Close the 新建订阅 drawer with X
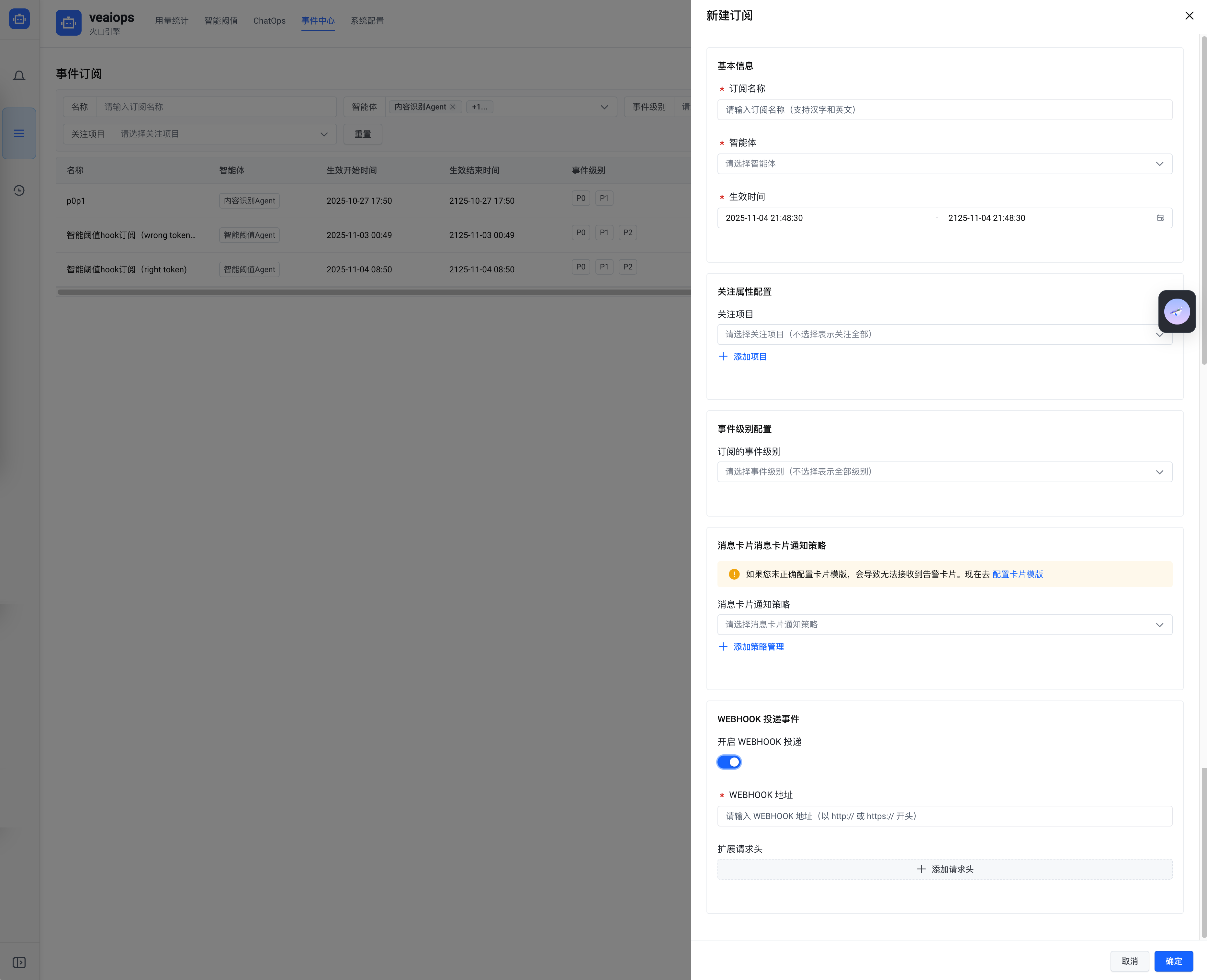 [x=1189, y=16]
